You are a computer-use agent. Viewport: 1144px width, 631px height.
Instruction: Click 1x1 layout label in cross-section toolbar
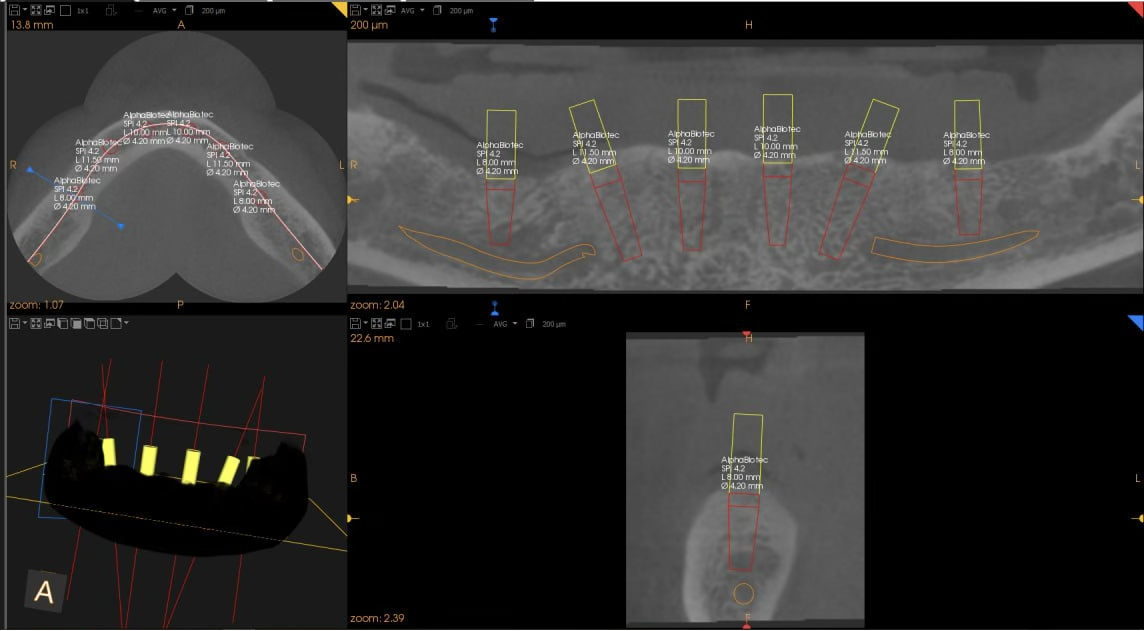click(x=423, y=324)
